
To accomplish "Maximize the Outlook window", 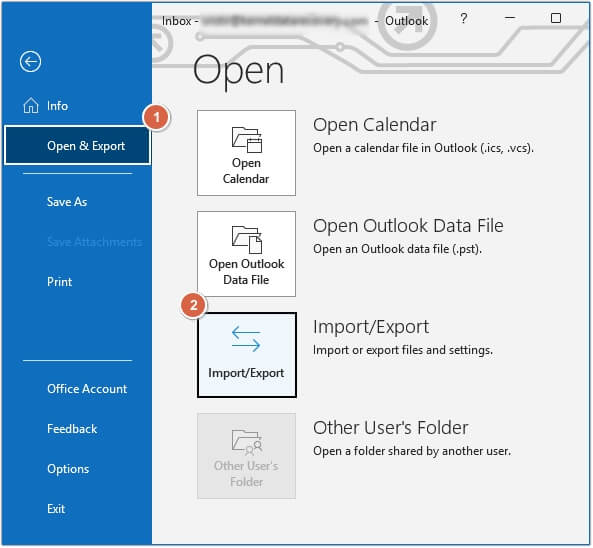I will [x=556, y=18].
